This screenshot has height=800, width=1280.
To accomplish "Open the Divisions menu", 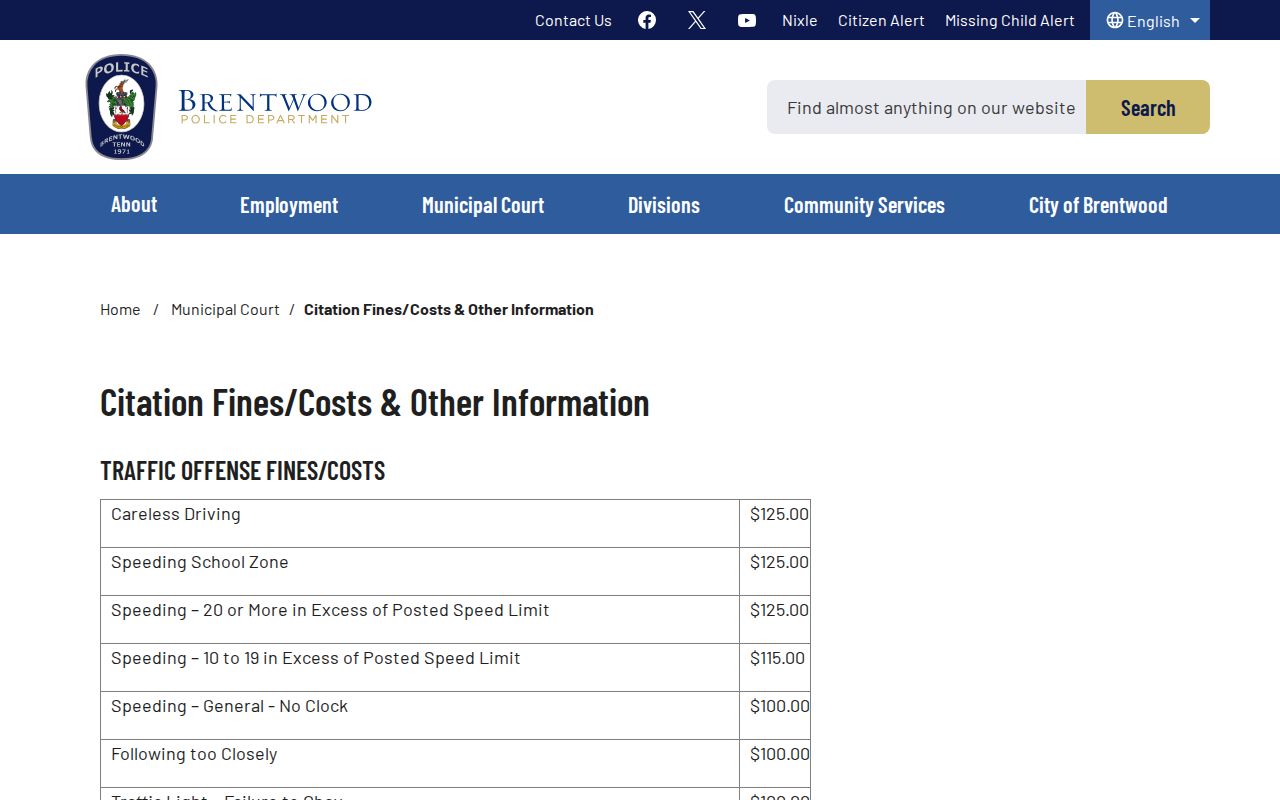I will click(x=664, y=204).
